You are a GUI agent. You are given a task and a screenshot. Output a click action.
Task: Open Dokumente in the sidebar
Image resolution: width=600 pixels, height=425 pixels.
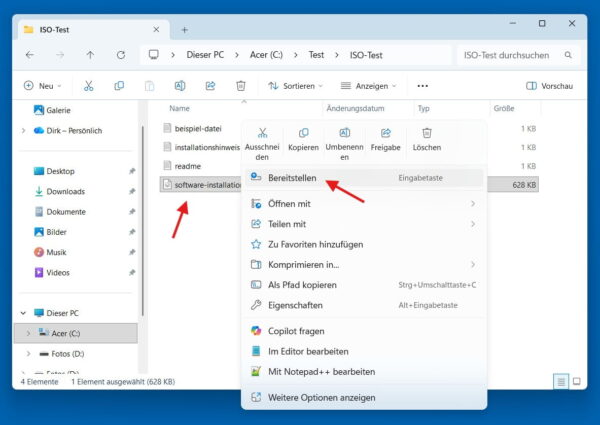coord(60,212)
